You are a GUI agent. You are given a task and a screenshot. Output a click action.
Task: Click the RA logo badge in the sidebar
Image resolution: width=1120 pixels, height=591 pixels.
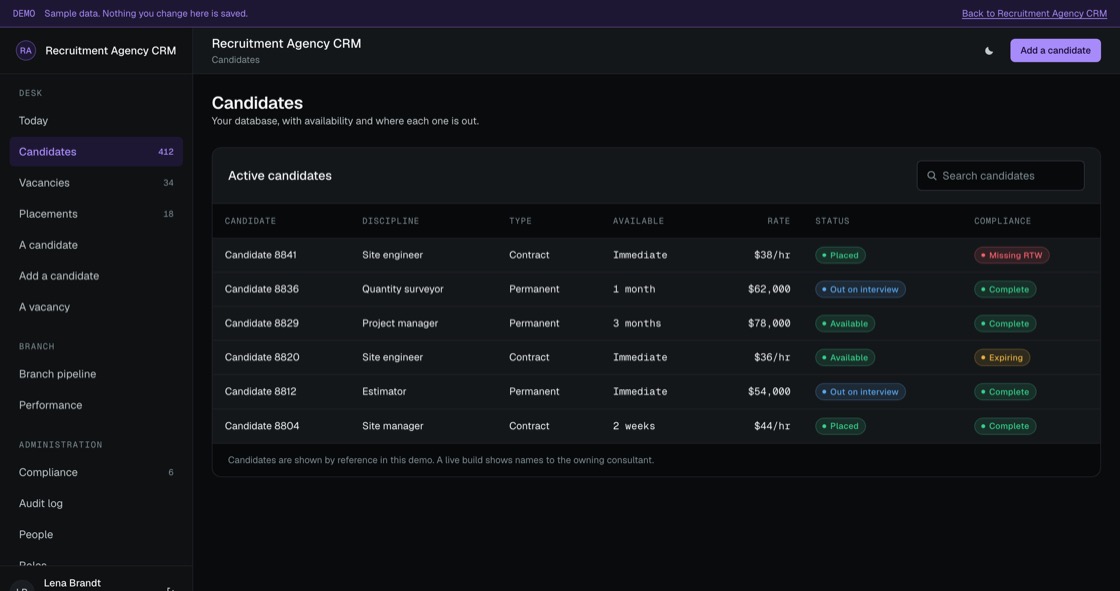[26, 51]
